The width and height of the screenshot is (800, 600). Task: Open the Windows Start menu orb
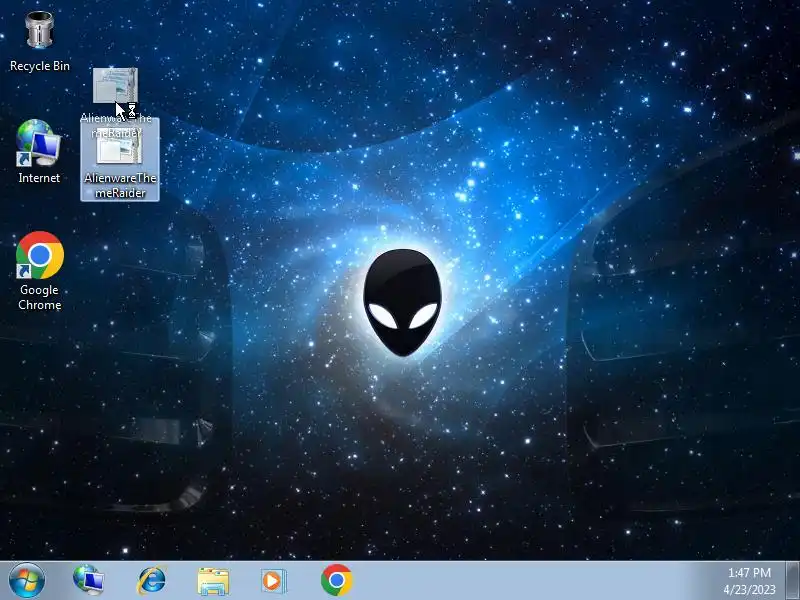(27, 580)
